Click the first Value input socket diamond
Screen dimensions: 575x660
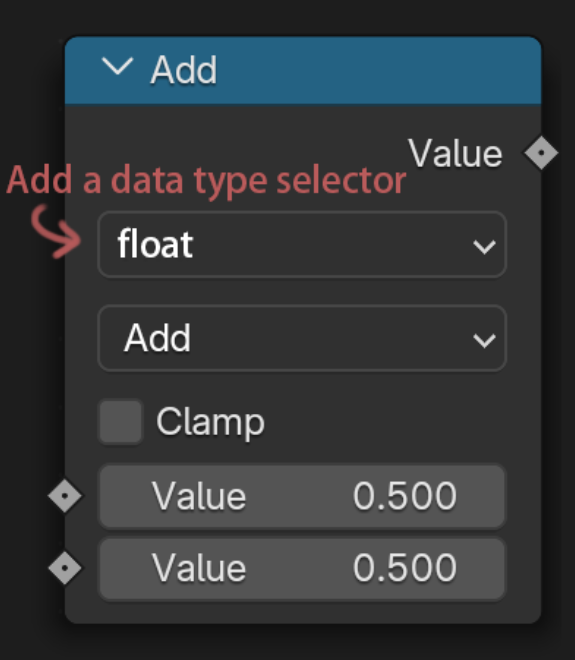coord(65,496)
